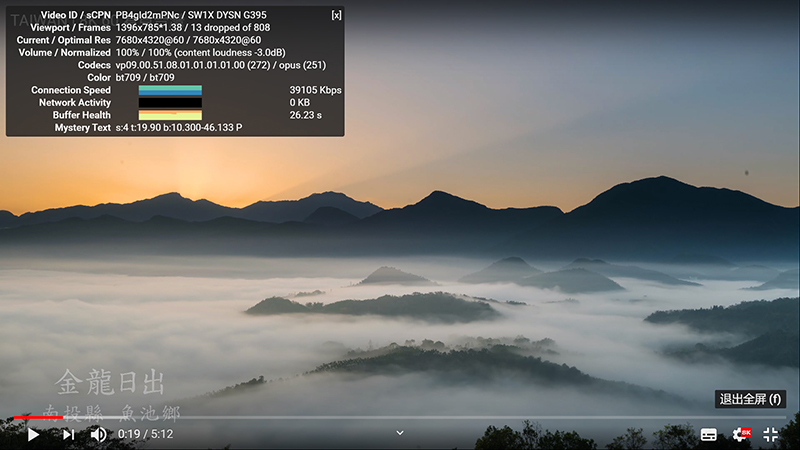Select the Video ID PB4gld2mPNc text
This screenshot has height=450, width=800.
click(x=147, y=15)
